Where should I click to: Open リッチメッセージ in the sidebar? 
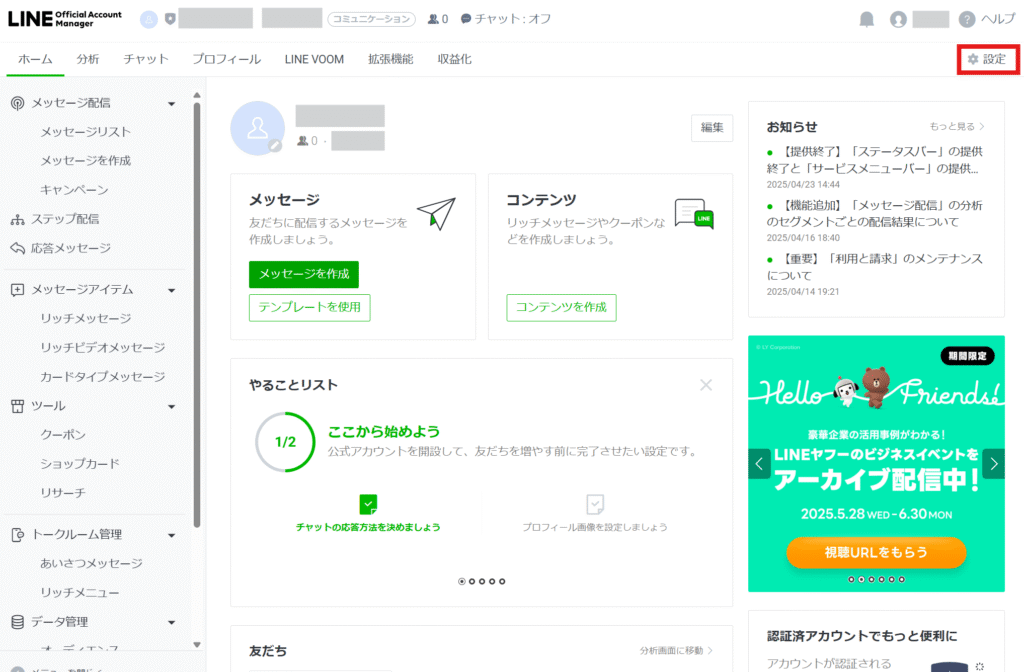pos(86,319)
